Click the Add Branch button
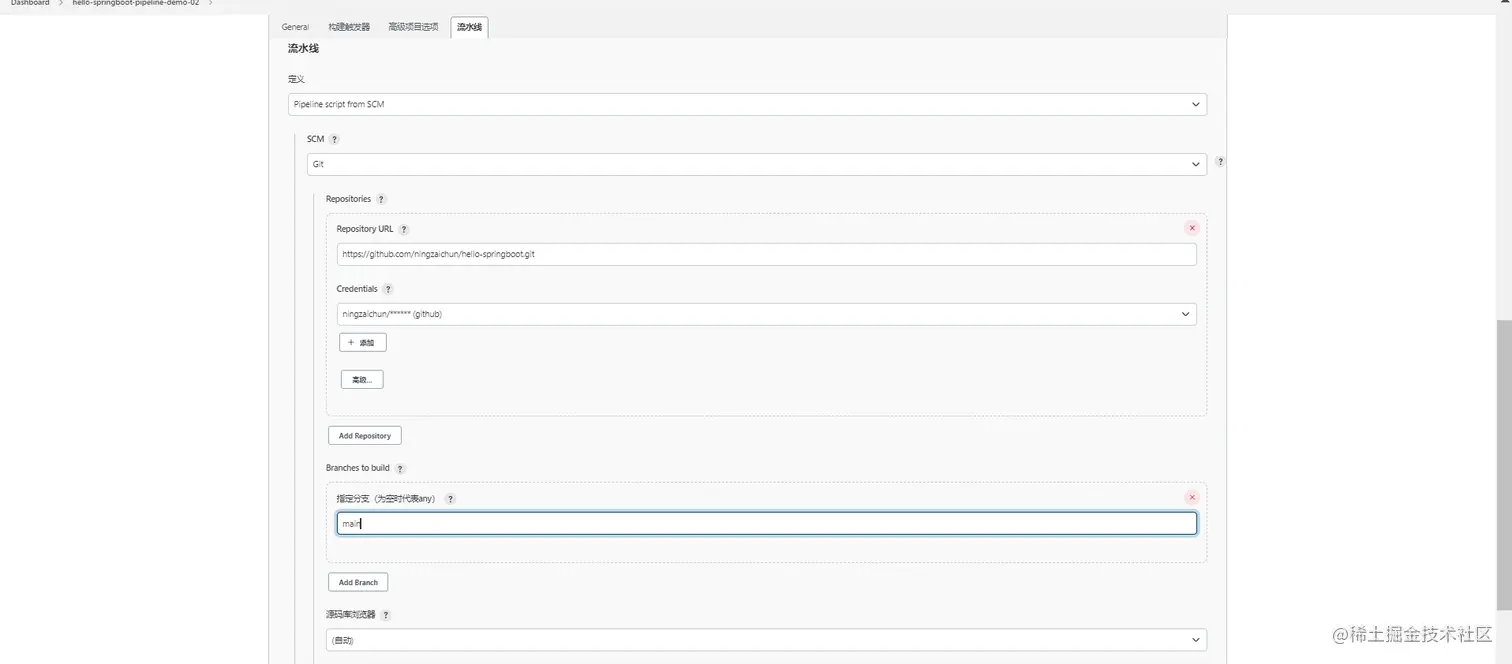 (358, 582)
